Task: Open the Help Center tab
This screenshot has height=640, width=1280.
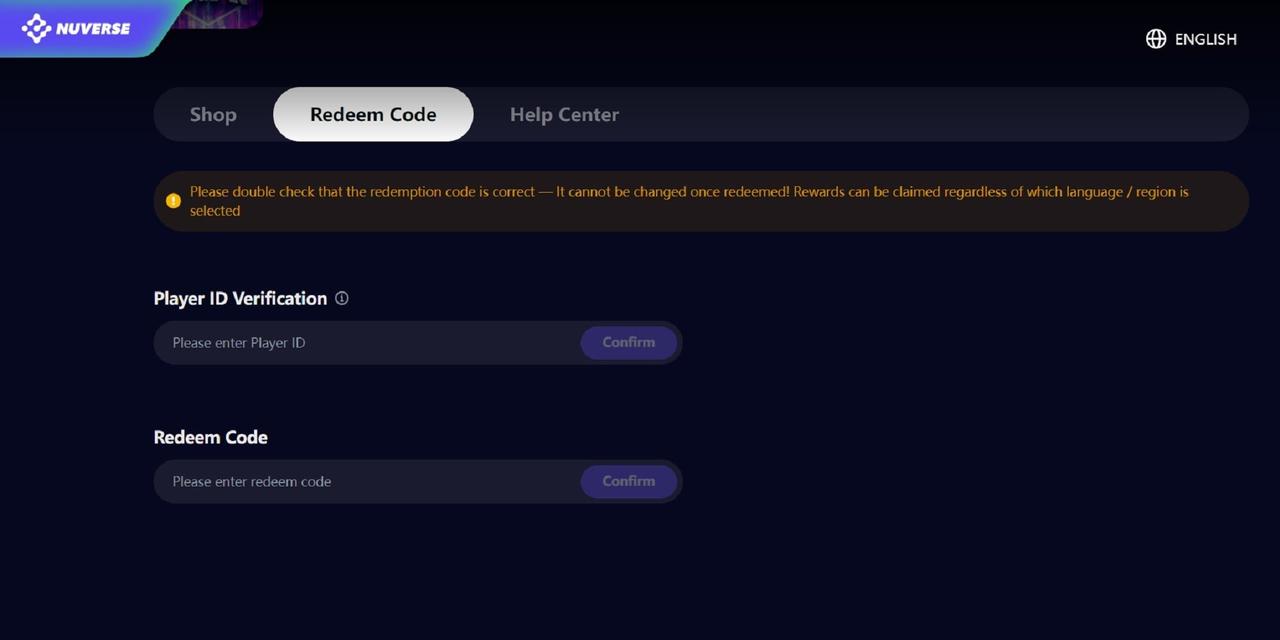Action: coord(564,114)
